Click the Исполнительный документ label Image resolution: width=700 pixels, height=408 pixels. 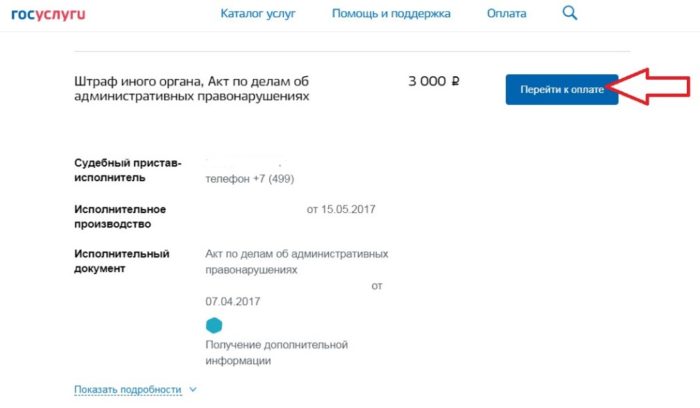[x=121, y=261]
